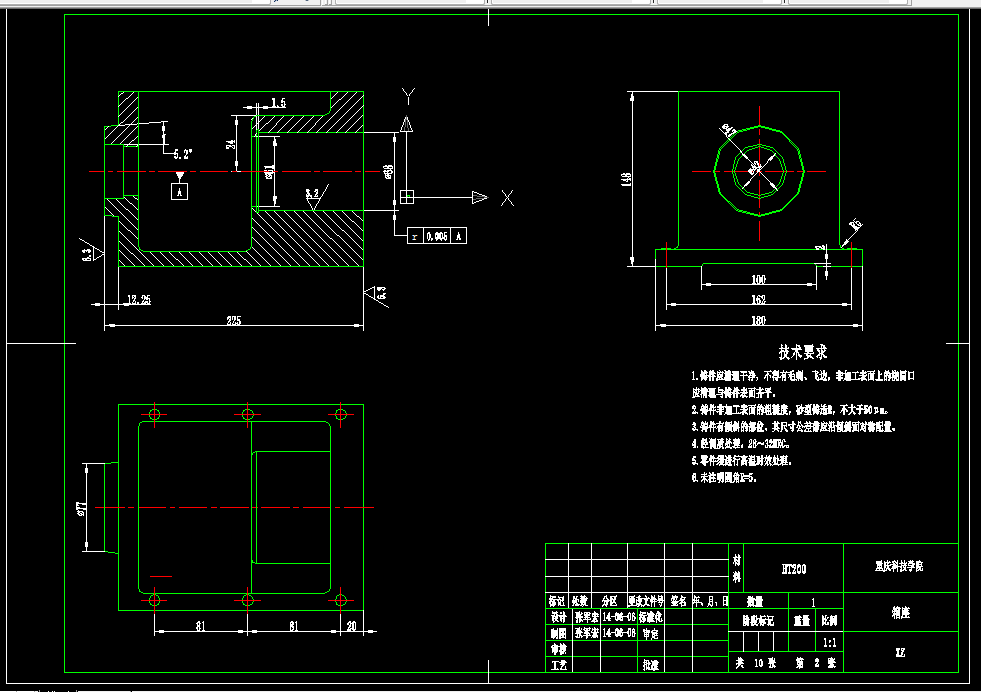The image size is (981, 692).
Task: Click the 审核 row label
Action: (x=559, y=649)
